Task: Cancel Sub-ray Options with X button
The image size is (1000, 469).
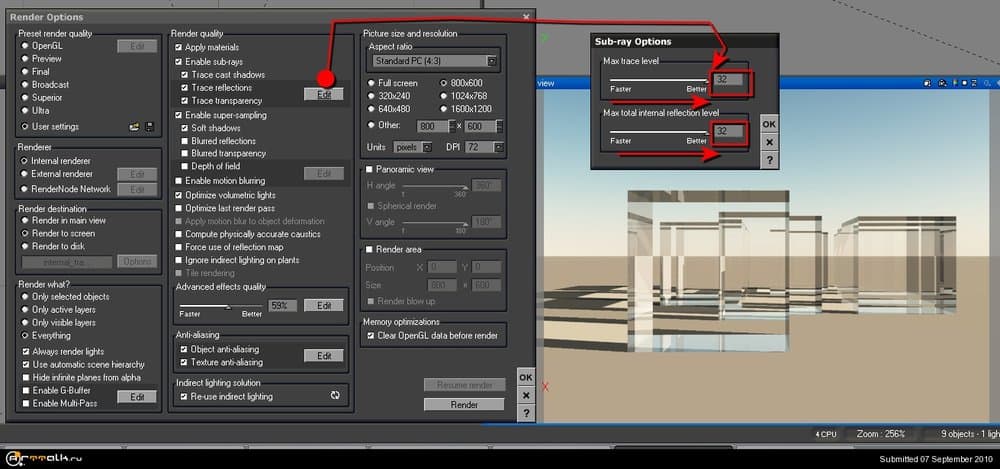Action: pyautogui.click(x=768, y=142)
